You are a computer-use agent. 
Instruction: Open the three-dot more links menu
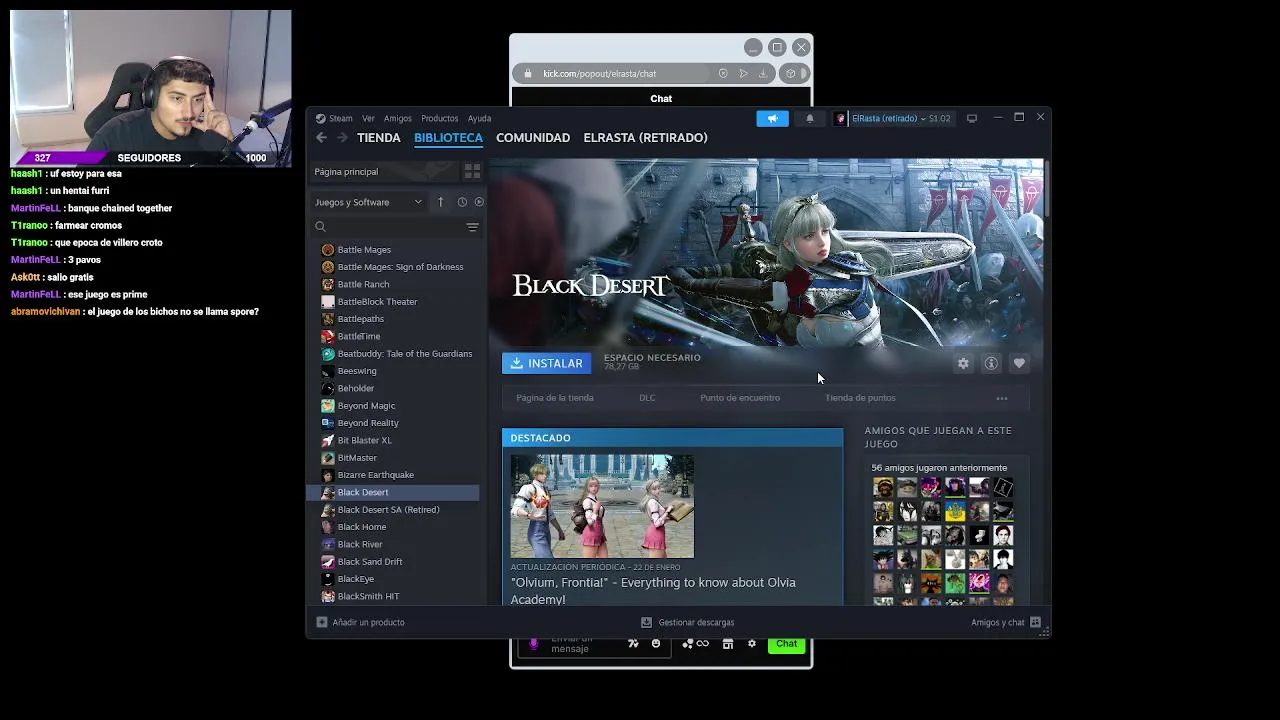click(1002, 398)
